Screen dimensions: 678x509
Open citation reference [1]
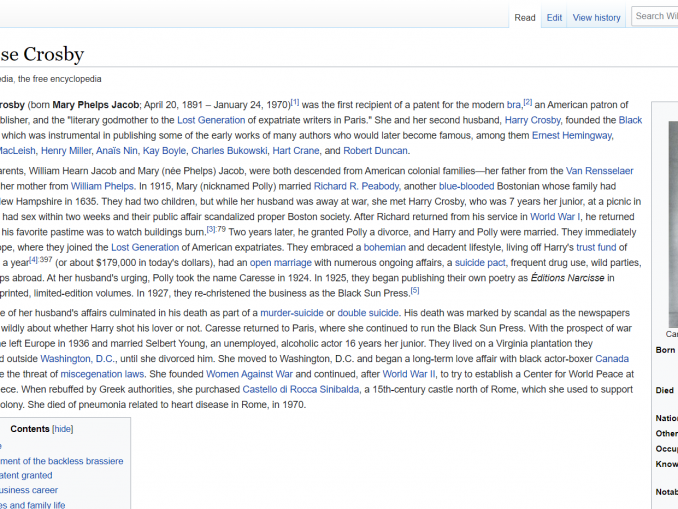pyautogui.click(x=294, y=102)
